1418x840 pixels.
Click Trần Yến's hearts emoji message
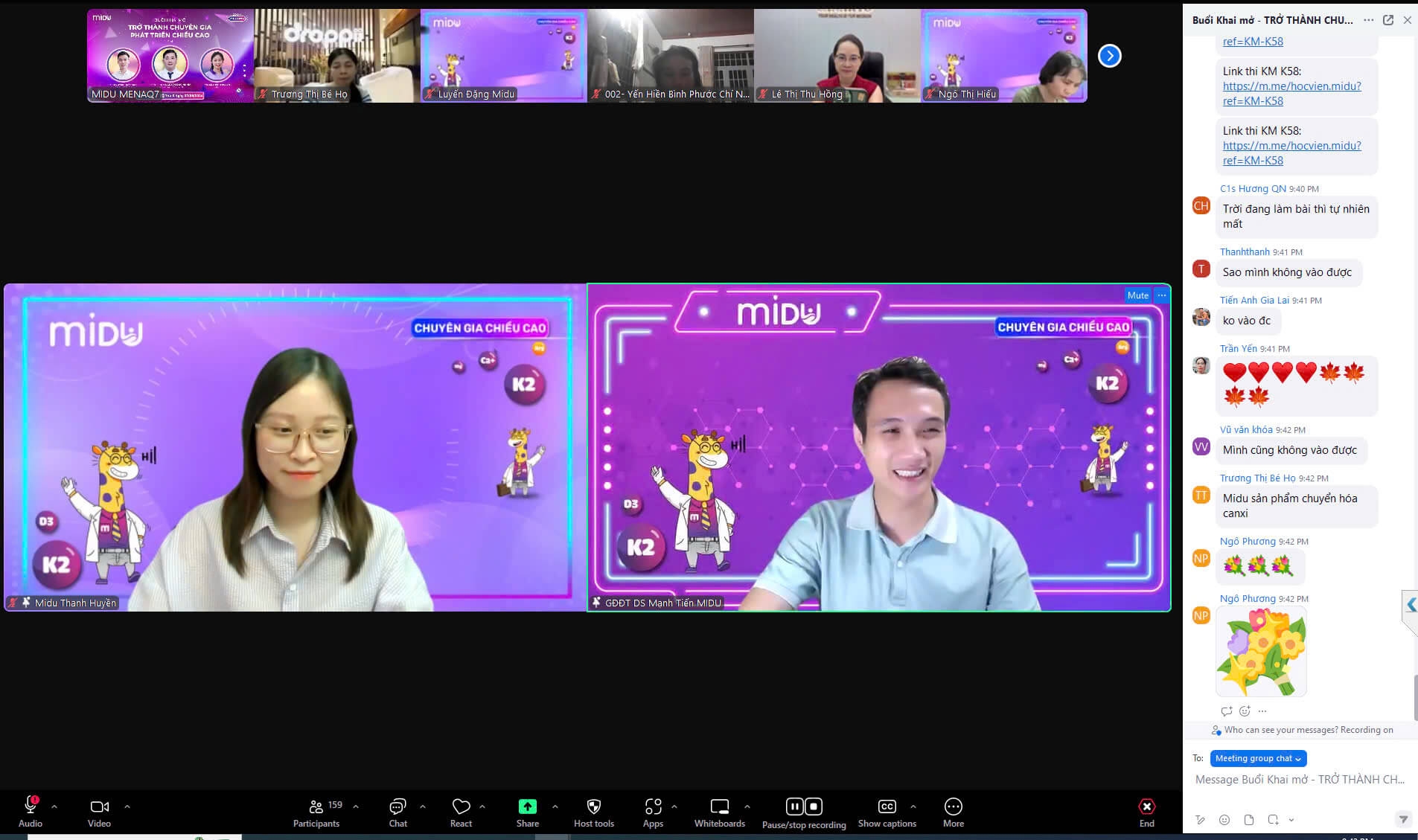point(1296,385)
